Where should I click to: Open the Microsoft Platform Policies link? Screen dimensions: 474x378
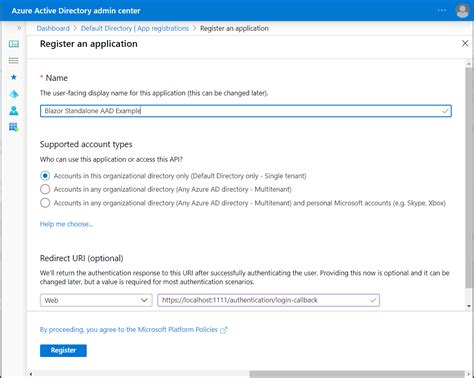coord(133,330)
